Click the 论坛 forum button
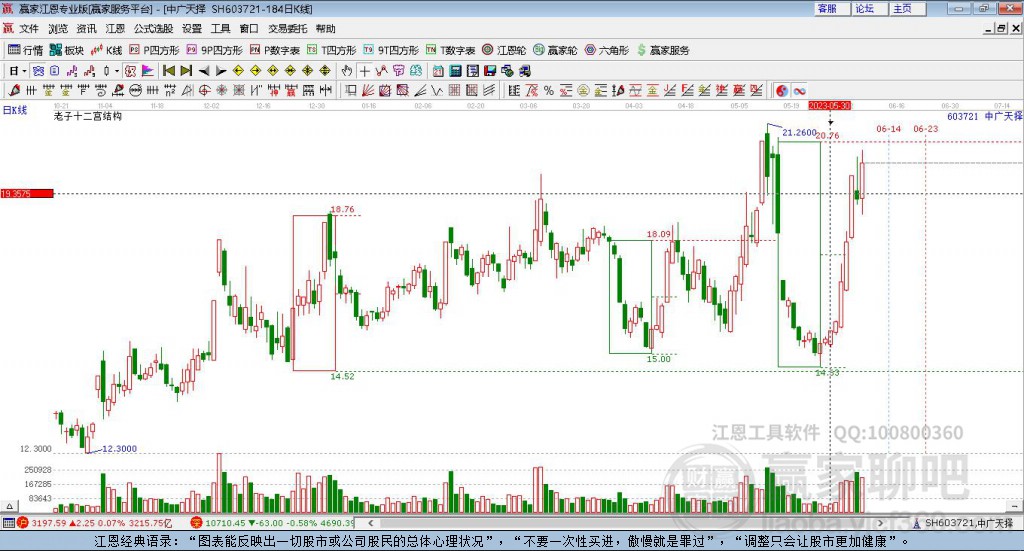The width and height of the screenshot is (1024, 551). [865, 8]
